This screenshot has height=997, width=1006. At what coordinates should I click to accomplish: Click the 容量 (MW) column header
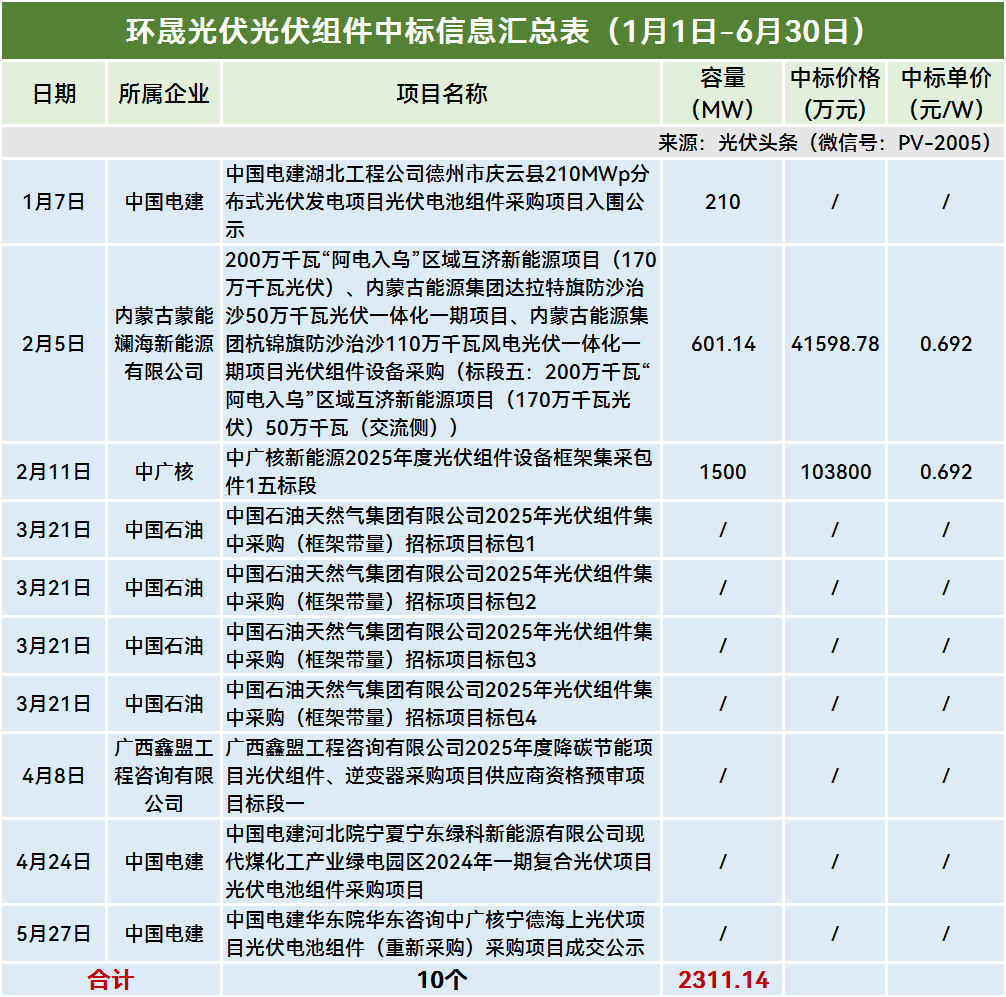point(722,94)
